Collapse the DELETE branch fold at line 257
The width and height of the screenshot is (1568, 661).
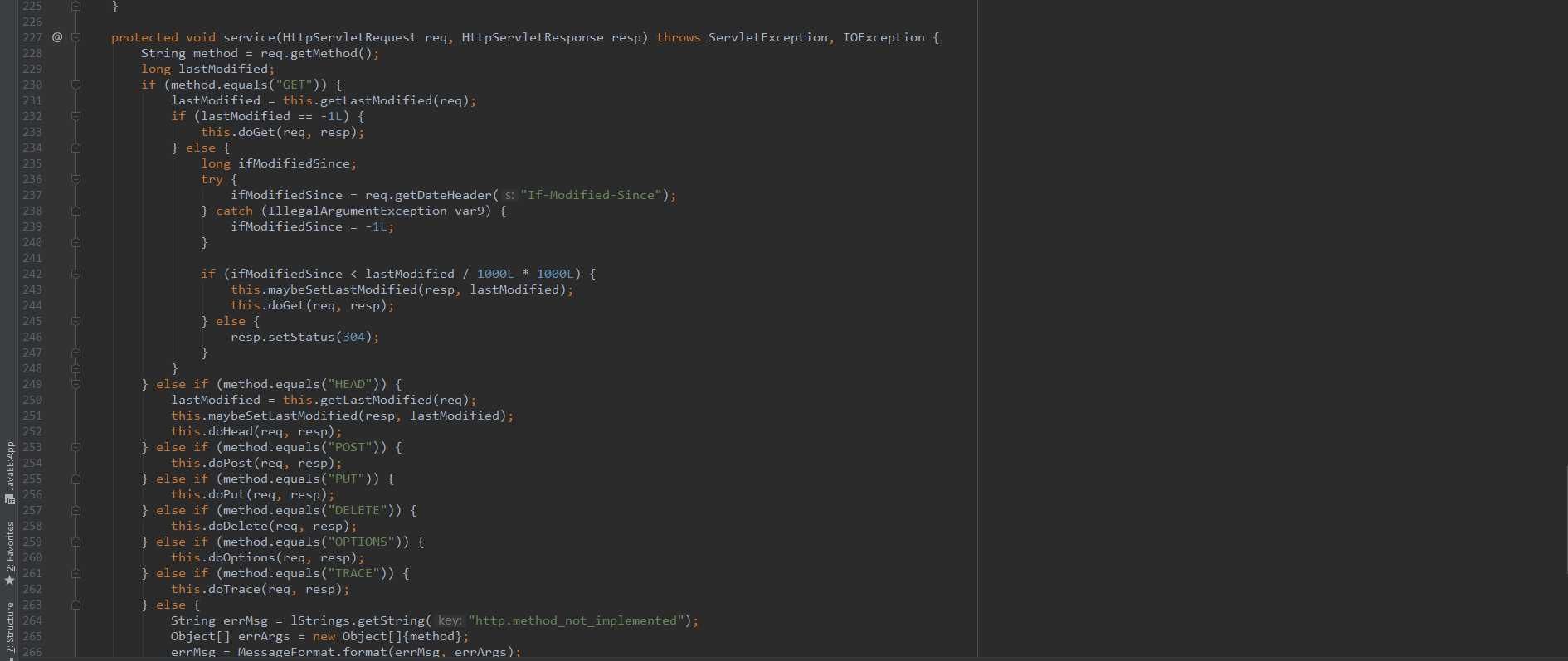(75, 510)
